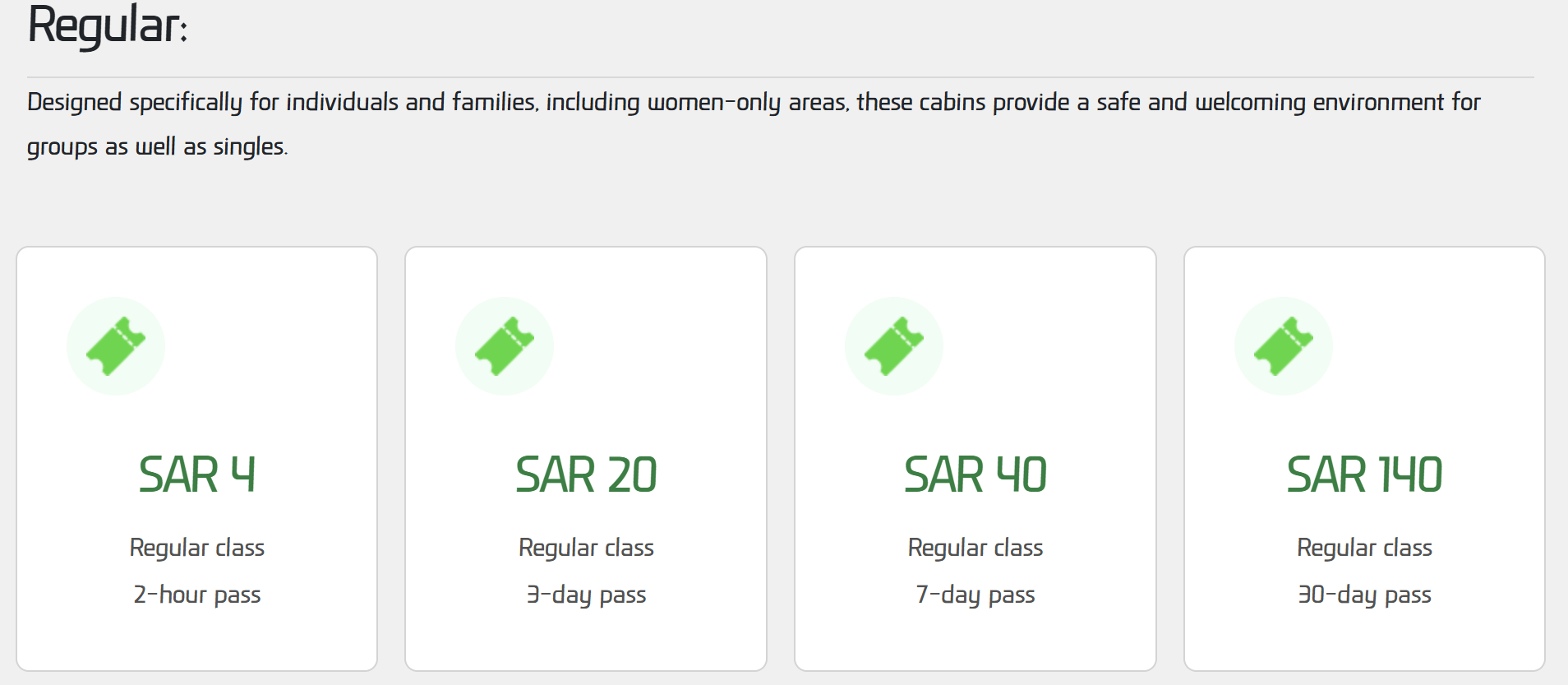Image resolution: width=1568 pixels, height=685 pixels.
Task: Choose the 7-day pass label
Action: tap(975, 595)
